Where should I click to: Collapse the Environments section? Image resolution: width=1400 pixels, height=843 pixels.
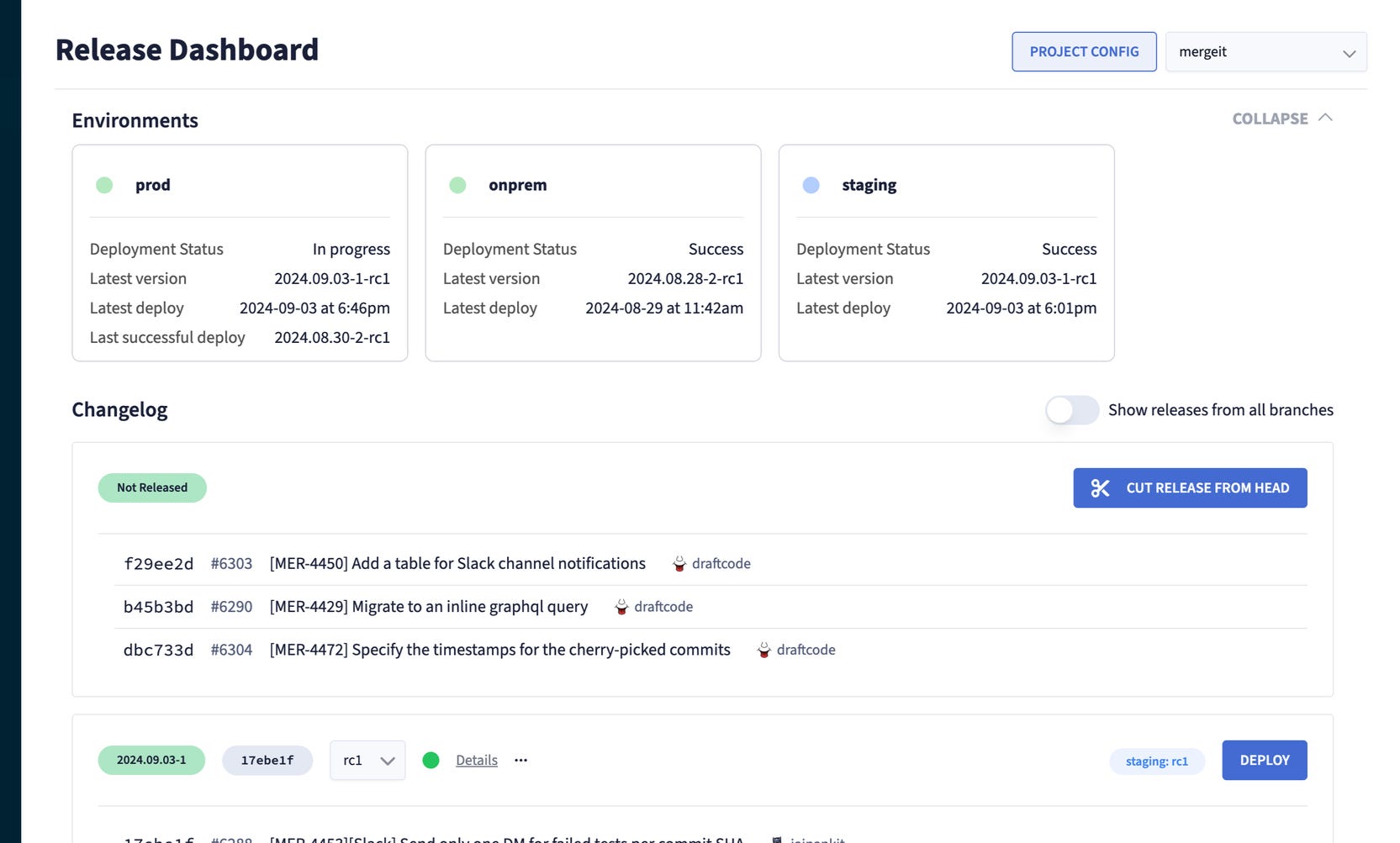coord(1281,119)
